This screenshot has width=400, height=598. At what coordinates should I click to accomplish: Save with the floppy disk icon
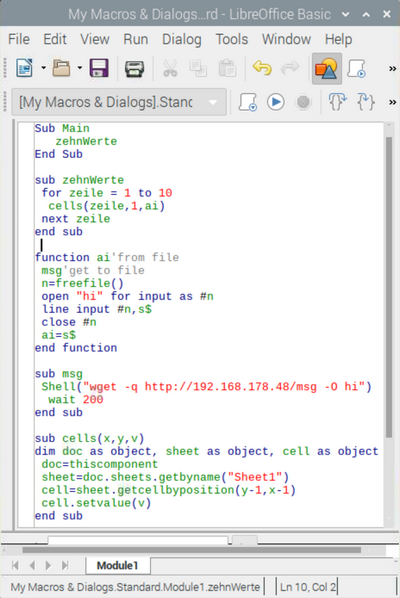pos(99,68)
